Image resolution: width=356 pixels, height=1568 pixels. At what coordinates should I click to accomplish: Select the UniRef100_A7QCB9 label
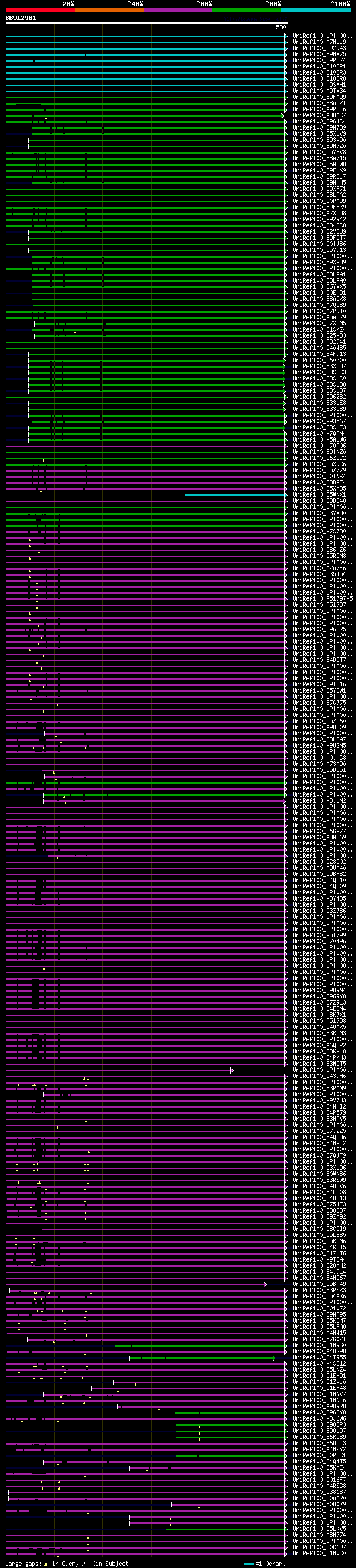tap(319, 305)
